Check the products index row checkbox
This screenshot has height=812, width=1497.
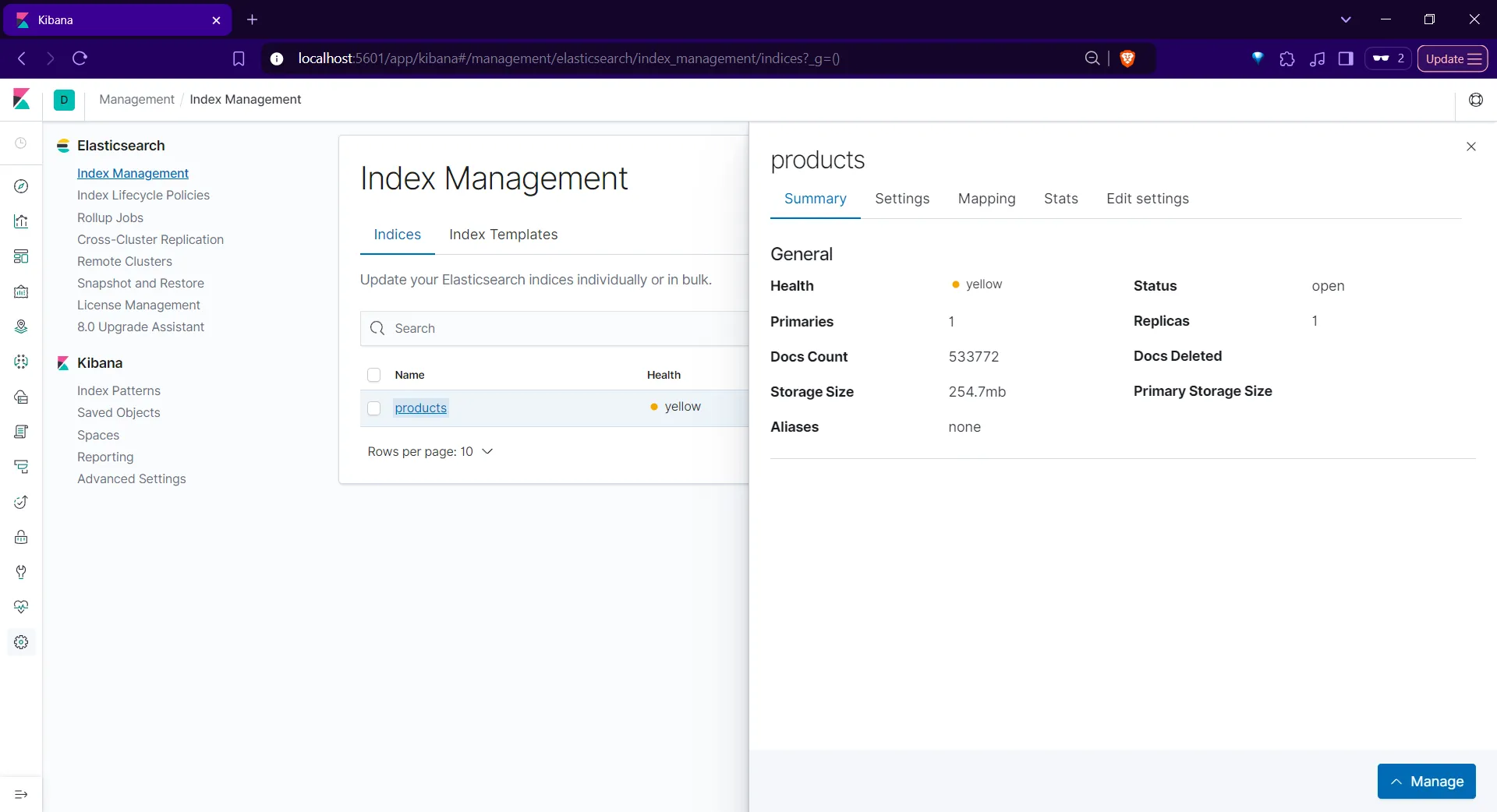[x=374, y=408]
